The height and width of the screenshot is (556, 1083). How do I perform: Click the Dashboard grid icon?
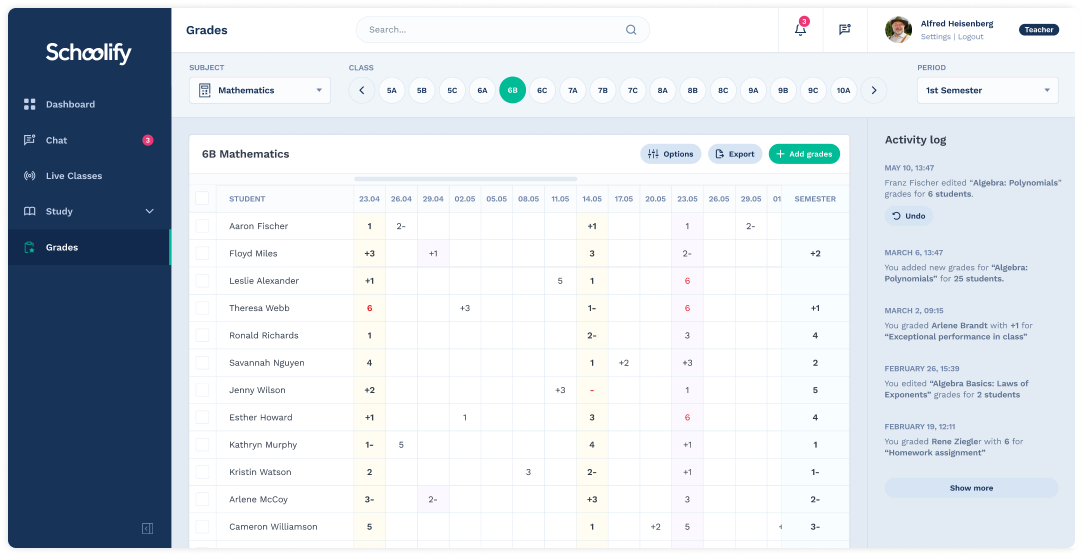coord(30,104)
